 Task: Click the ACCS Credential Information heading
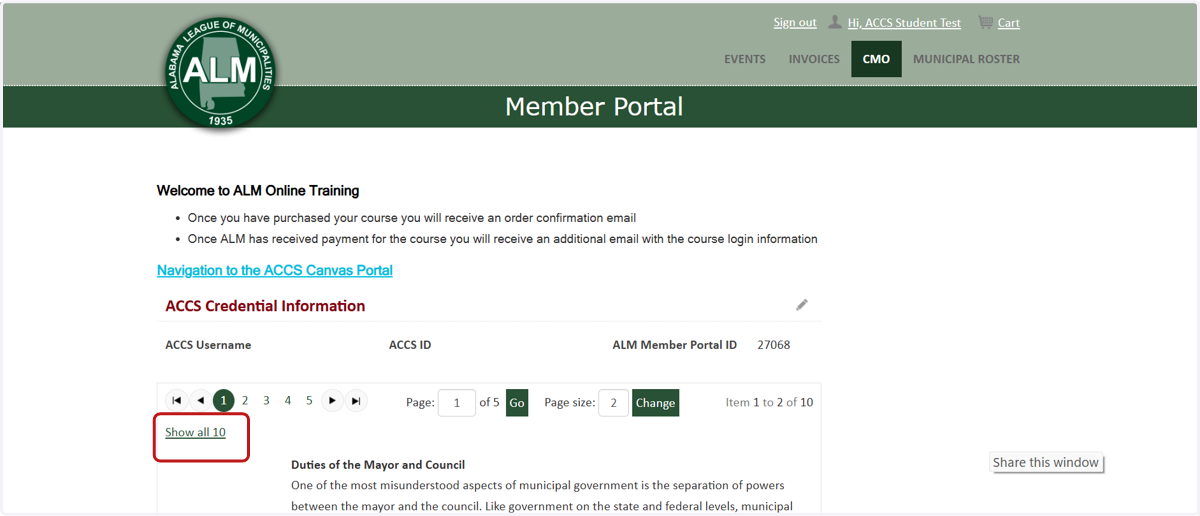pyautogui.click(x=265, y=306)
